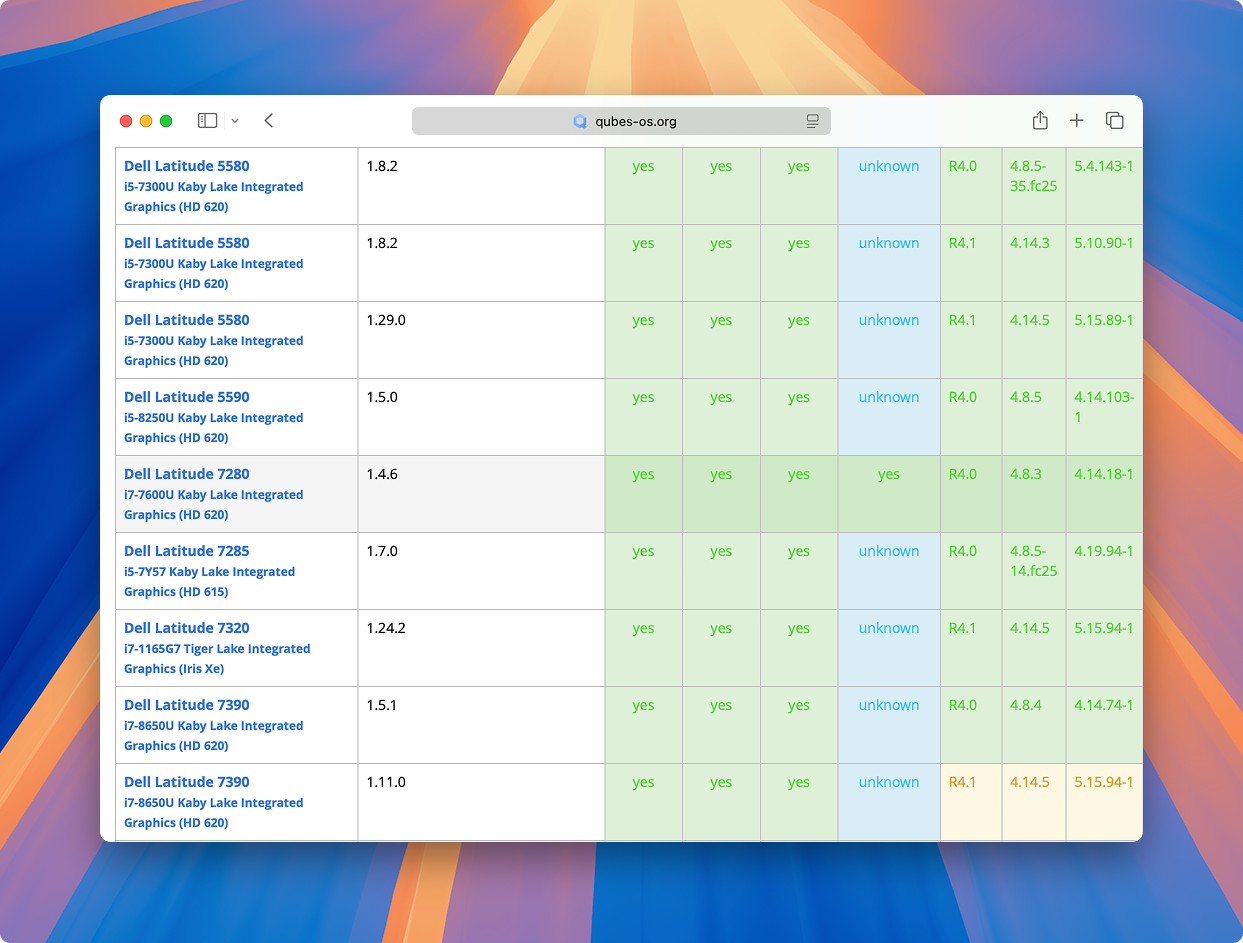Click Xen version 4.8.4
This screenshot has width=1243, height=943.
[1026, 705]
